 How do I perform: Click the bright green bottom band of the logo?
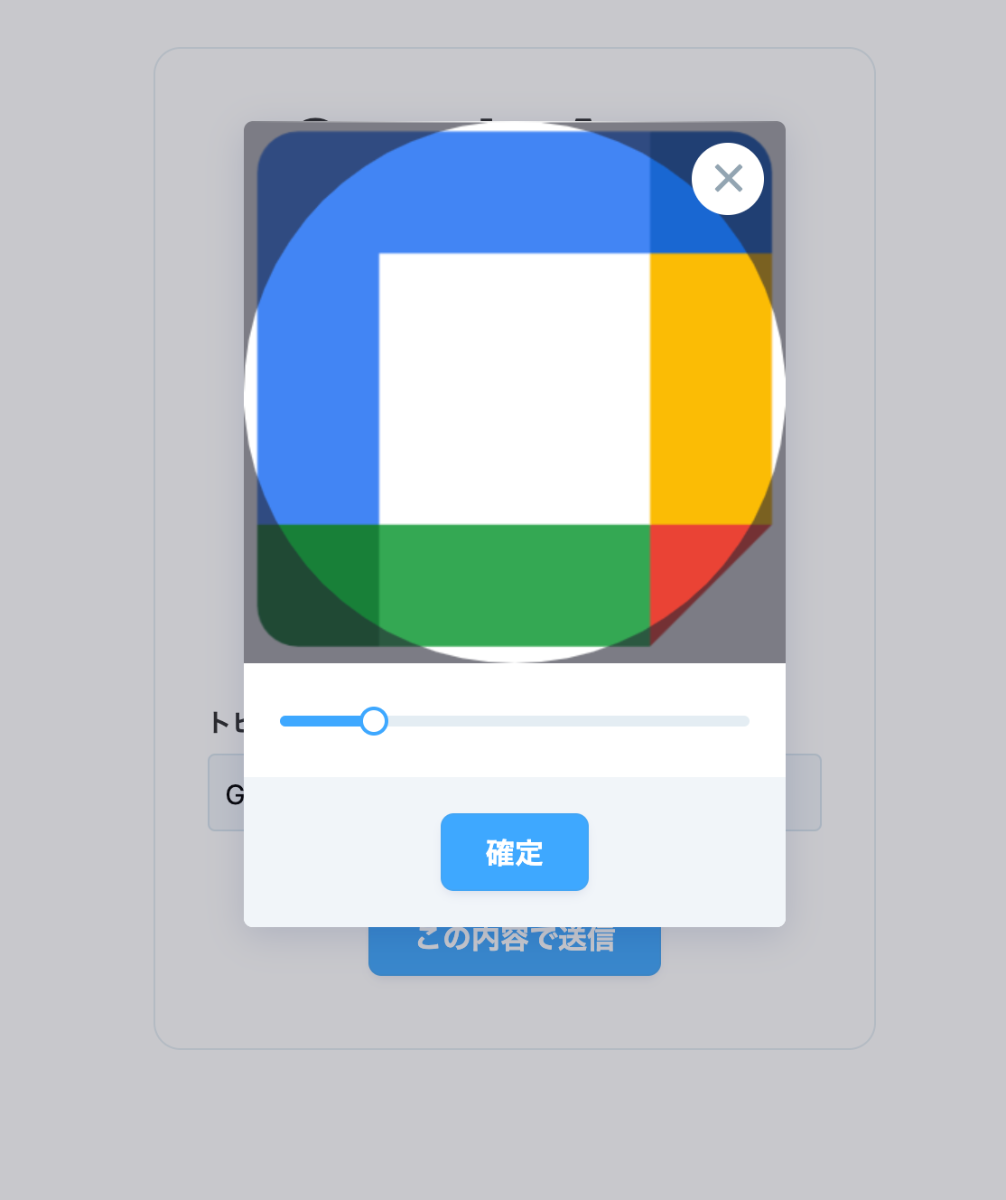click(x=514, y=585)
